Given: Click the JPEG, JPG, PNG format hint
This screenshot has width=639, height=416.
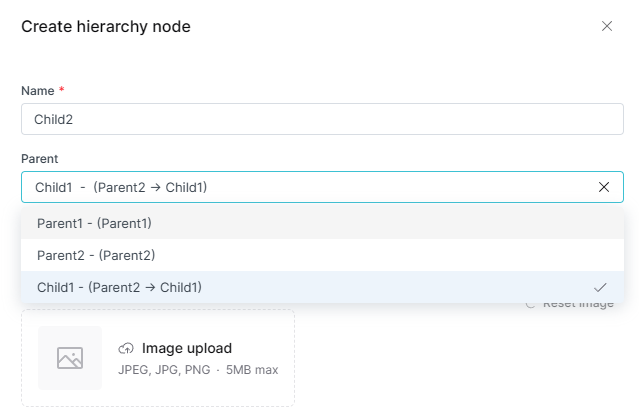Looking at the screenshot, I should (163, 370).
